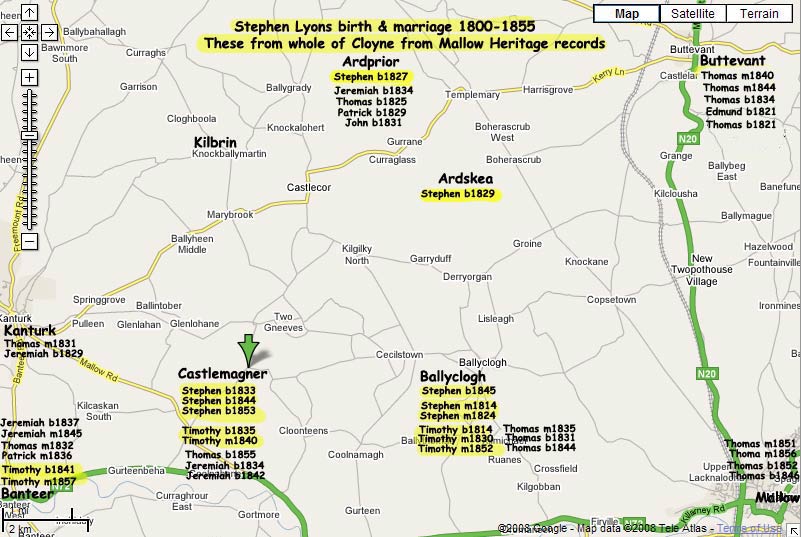Screen dimensions: 802x537
Task: Click the center return-to-last-result button
Action: pyautogui.click(x=29, y=32)
